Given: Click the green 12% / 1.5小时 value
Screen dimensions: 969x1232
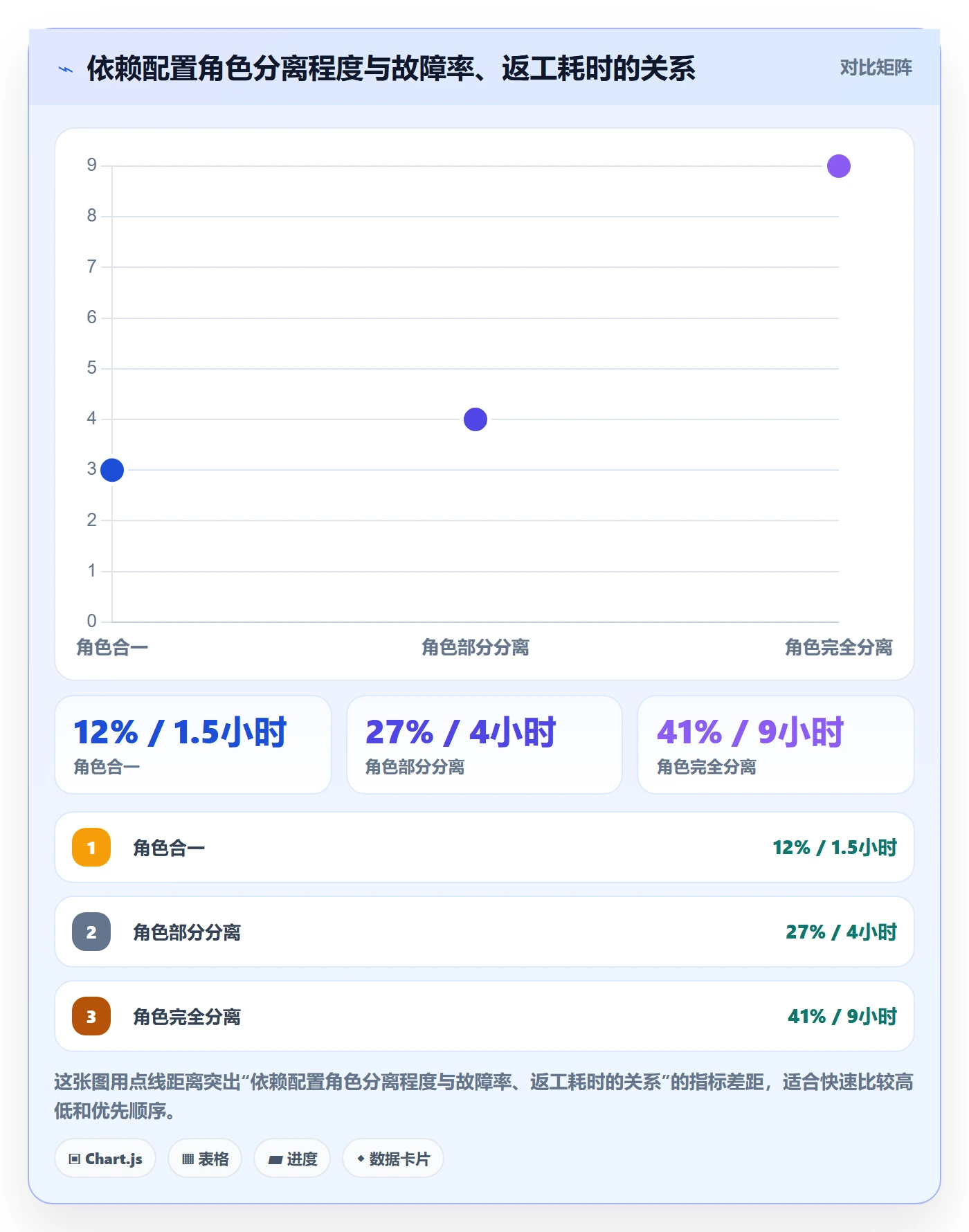Looking at the screenshot, I should pos(835,847).
